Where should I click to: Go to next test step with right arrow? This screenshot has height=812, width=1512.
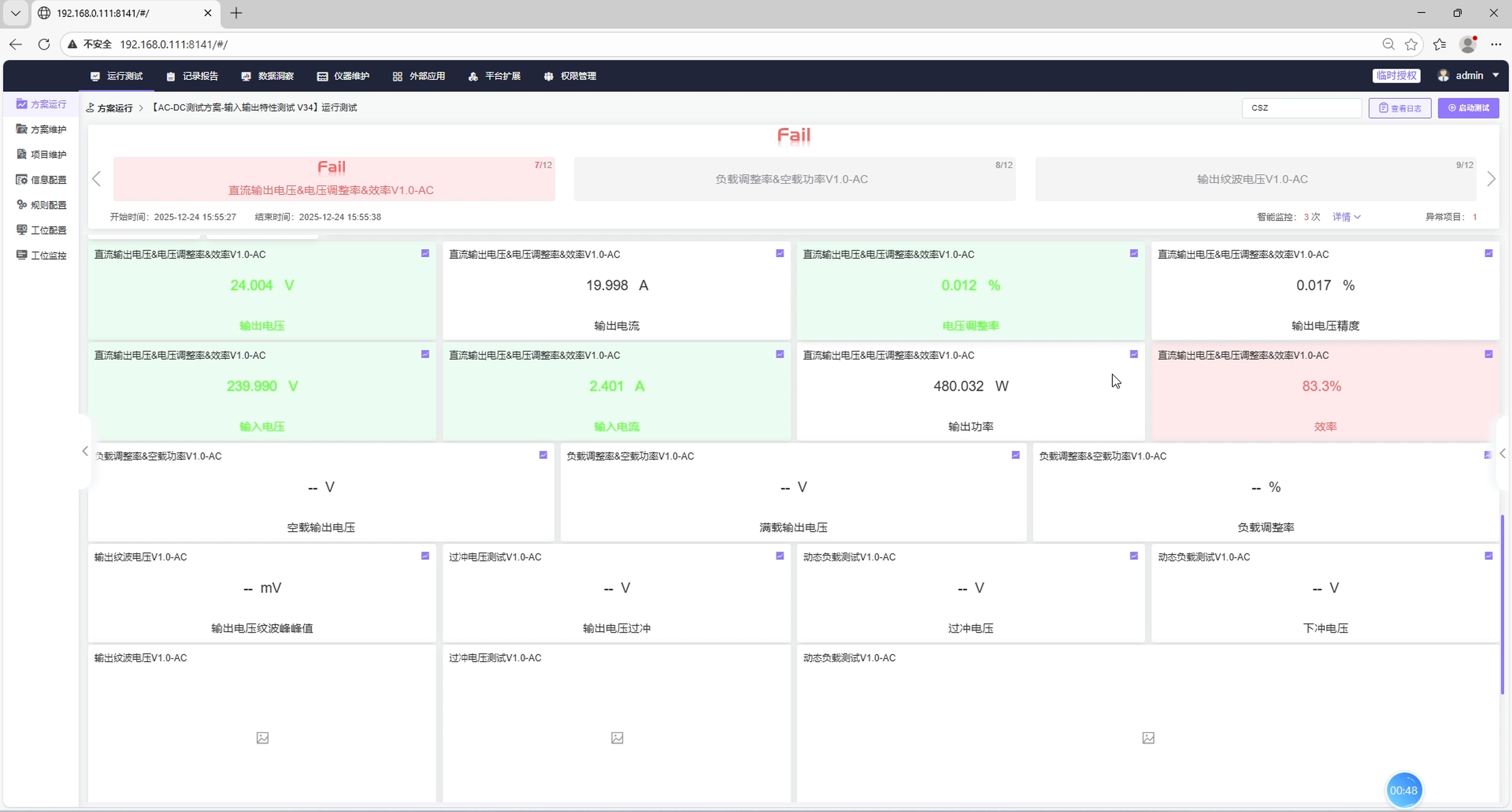click(x=1491, y=179)
